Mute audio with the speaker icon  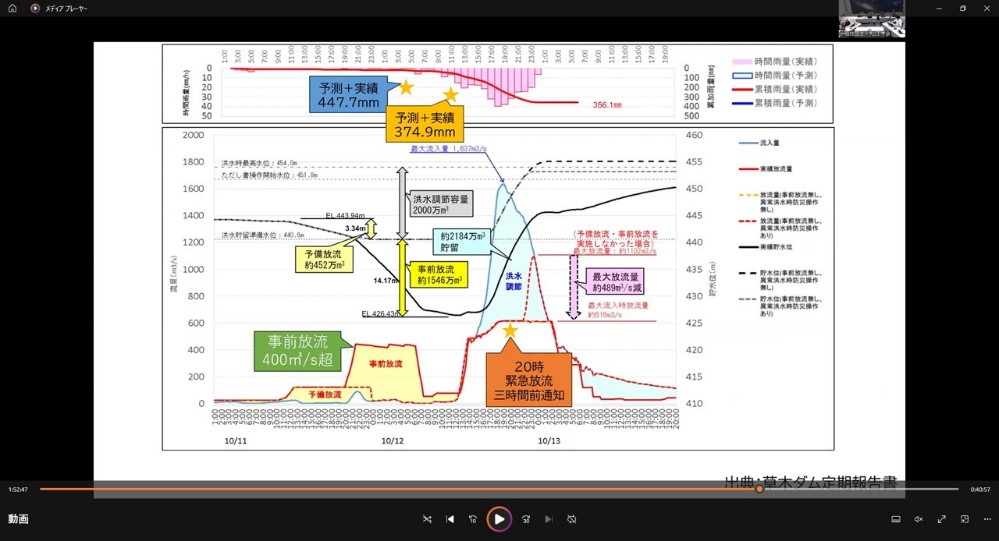[918, 519]
